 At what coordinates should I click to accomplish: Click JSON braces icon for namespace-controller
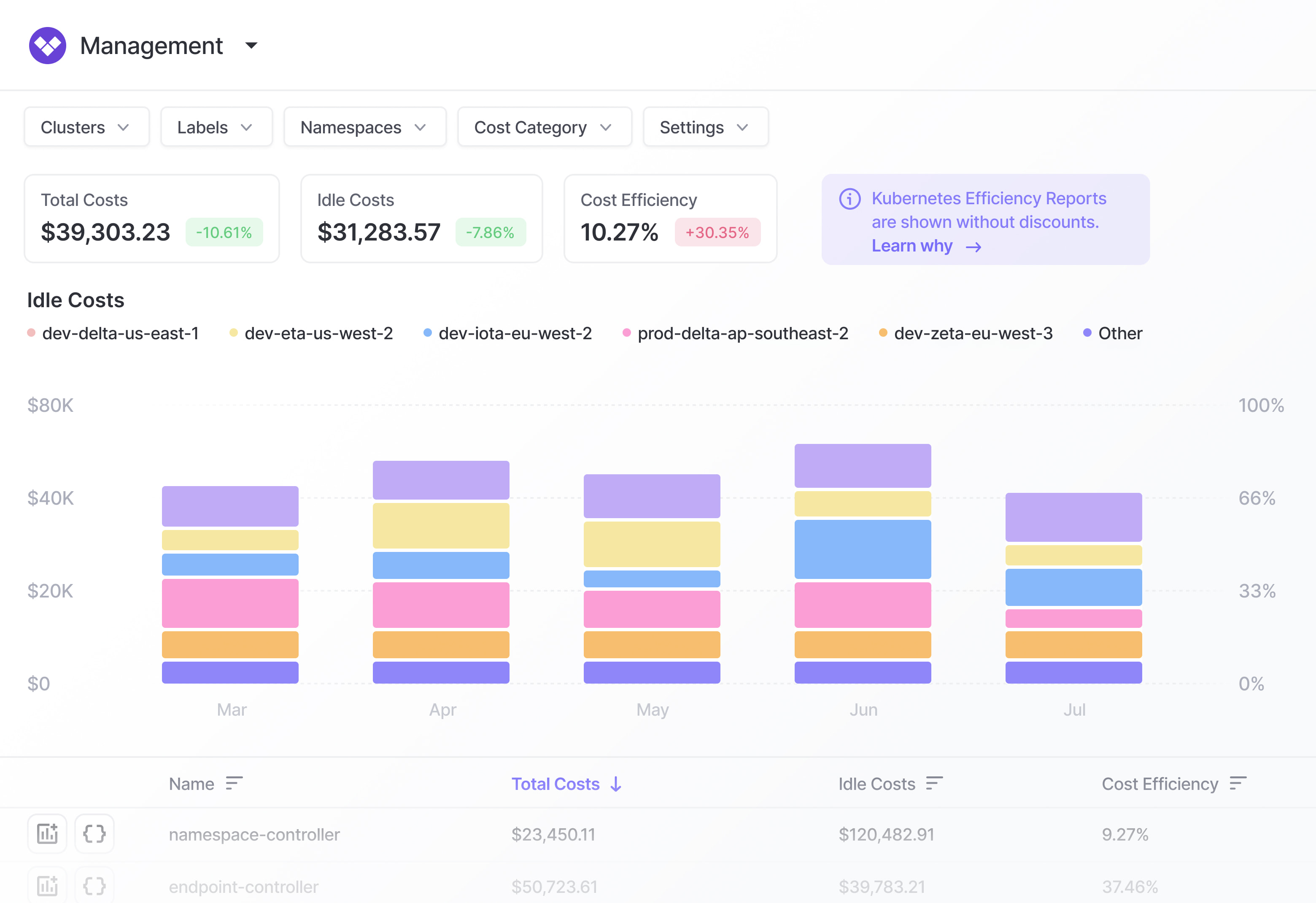94,834
